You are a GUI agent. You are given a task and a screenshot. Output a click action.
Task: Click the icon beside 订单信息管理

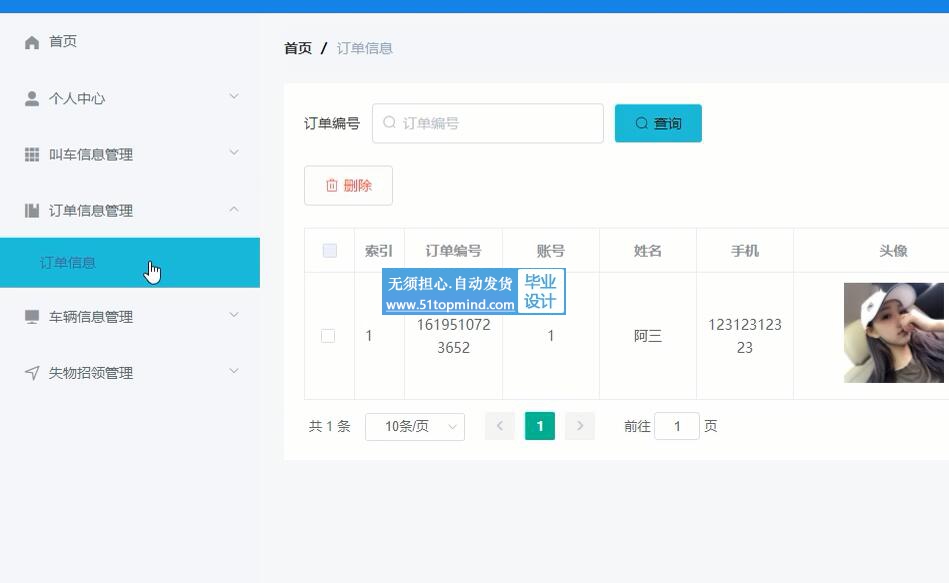[x=32, y=211]
